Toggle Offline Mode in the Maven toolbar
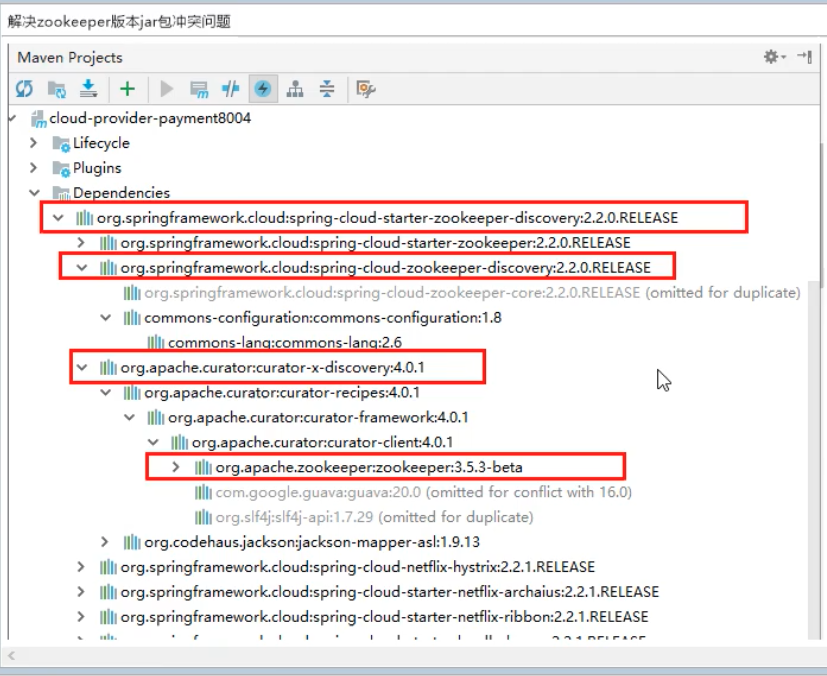827x676 pixels. click(231, 89)
